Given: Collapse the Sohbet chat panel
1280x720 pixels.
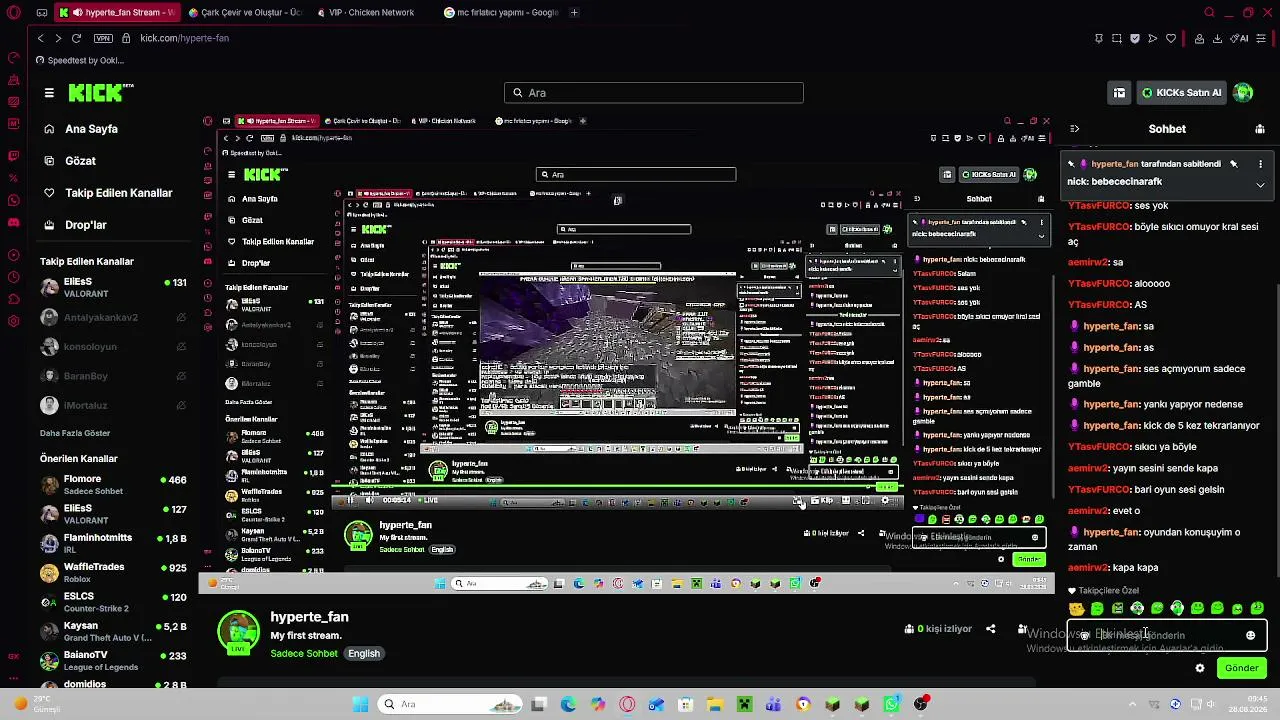Looking at the screenshot, I should tap(1075, 129).
